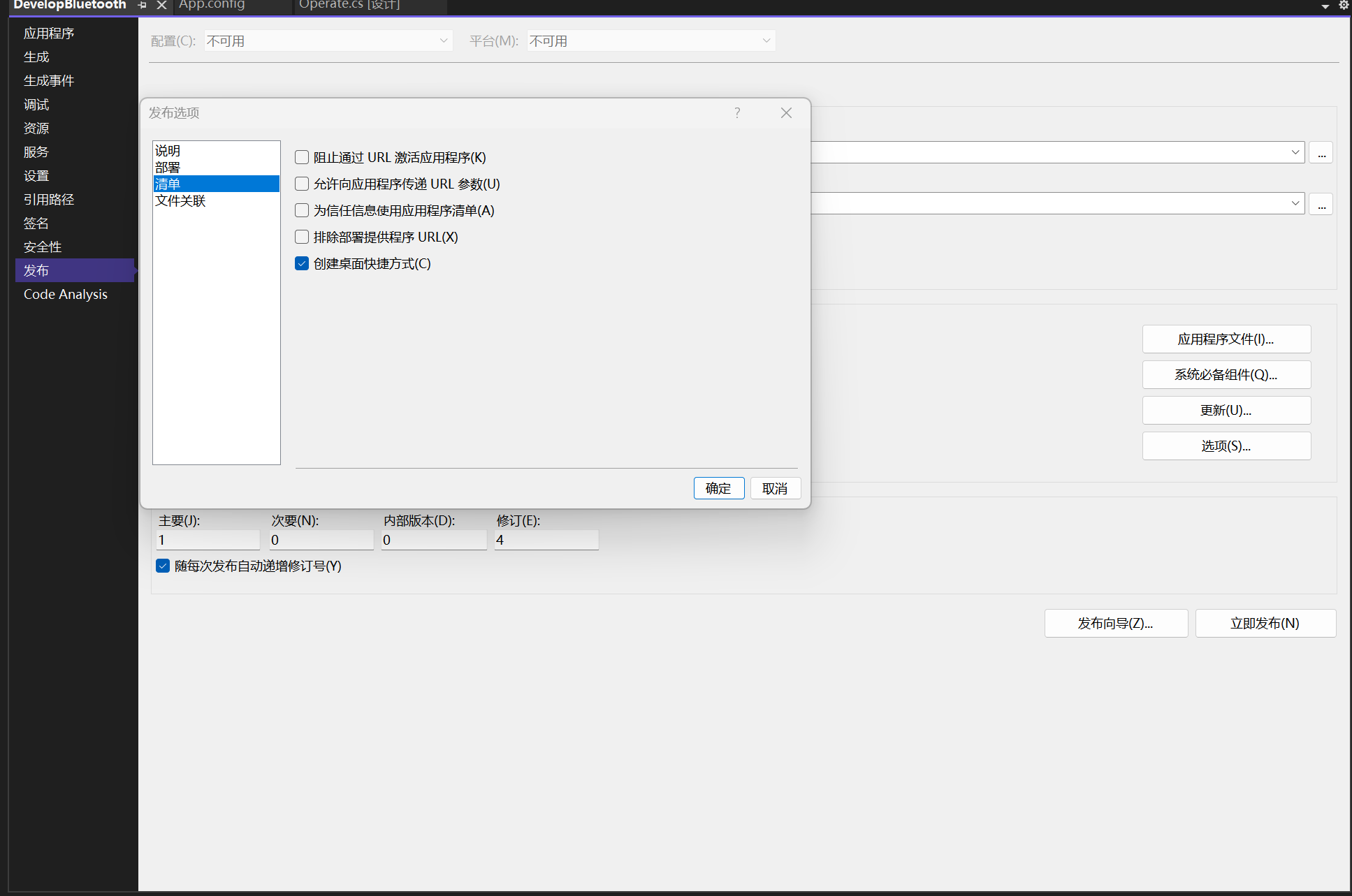Image resolution: width=1352 pixels, height=896 pixels.
Task: Click 立即发布 button
Action: pyautogui.click(x=1265, y=623)
